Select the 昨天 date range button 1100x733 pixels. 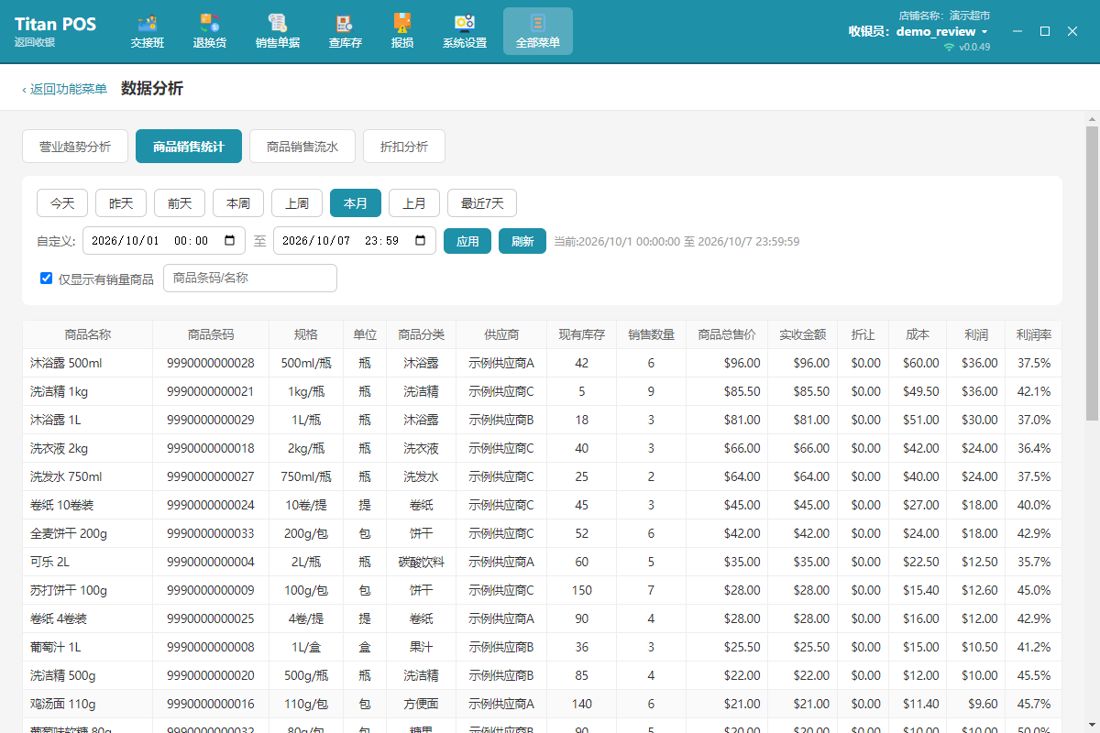tap(121, 203)
